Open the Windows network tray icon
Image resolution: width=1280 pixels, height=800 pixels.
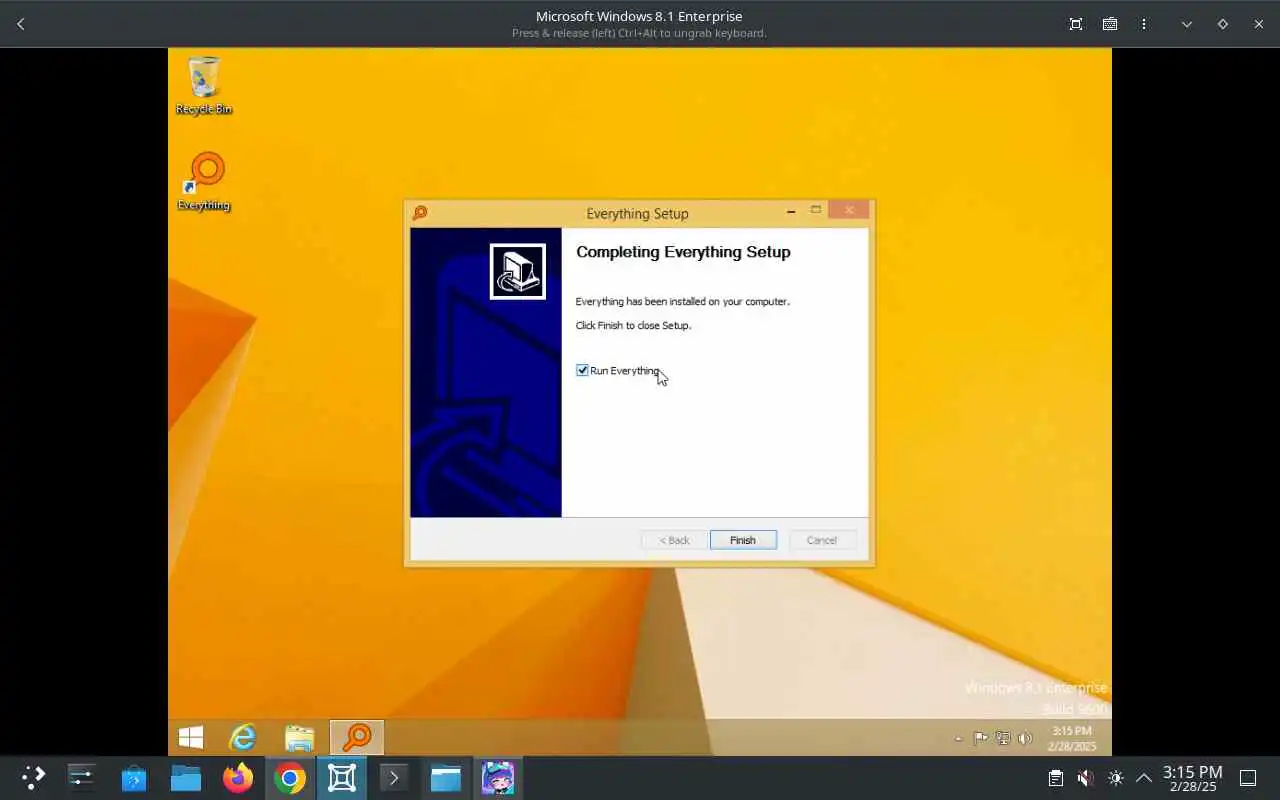pos(1002,739)
